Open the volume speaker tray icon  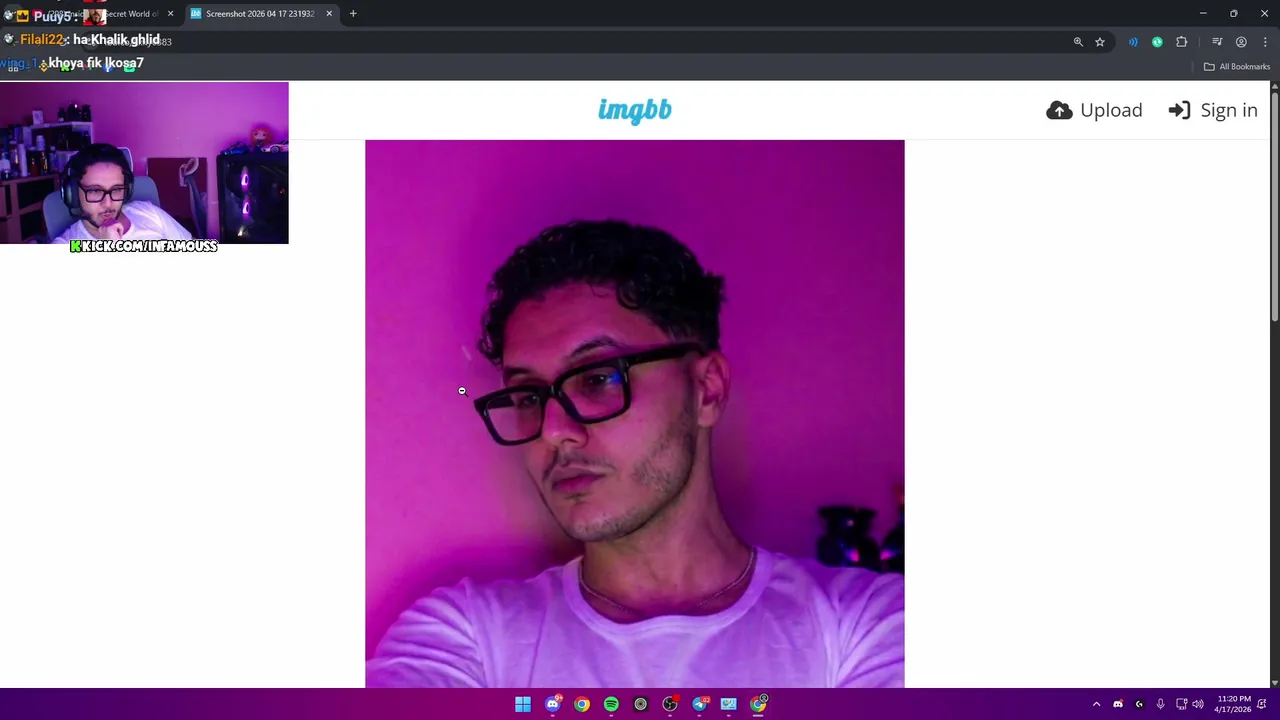point(1198,704)
